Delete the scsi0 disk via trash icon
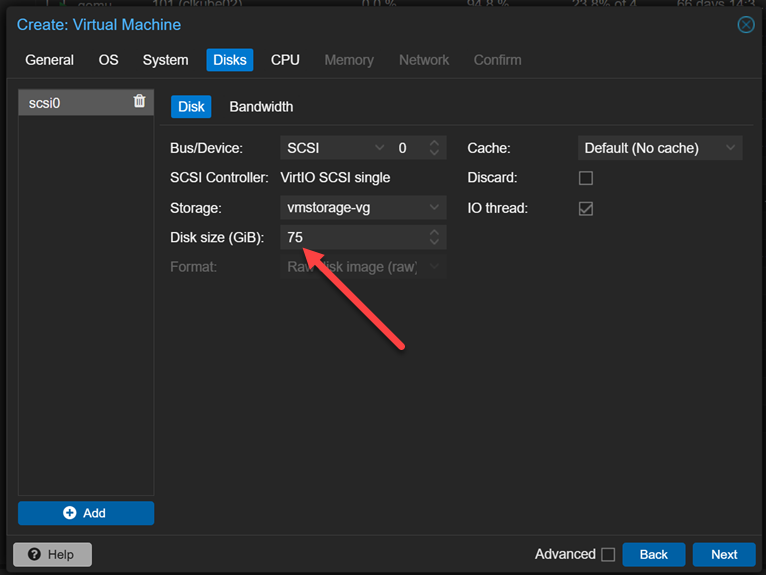The image size is (766, 575). (139, 101)
